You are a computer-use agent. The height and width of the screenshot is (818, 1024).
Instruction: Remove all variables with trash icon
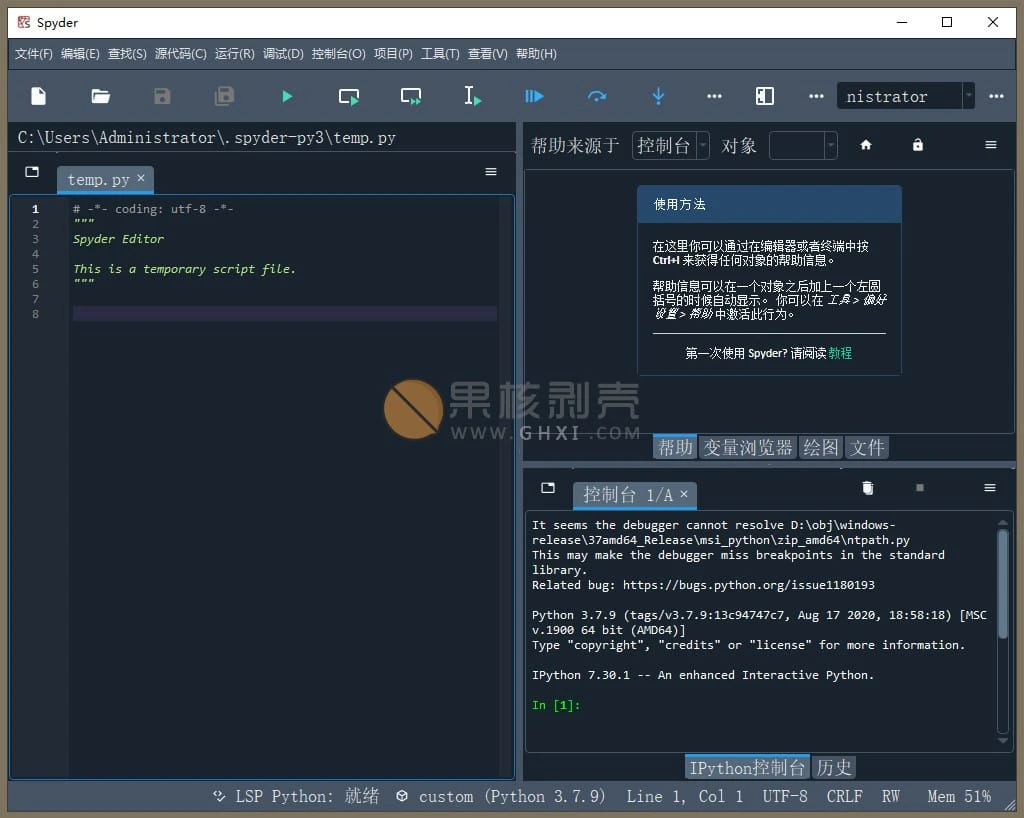[x=868, y=488]
